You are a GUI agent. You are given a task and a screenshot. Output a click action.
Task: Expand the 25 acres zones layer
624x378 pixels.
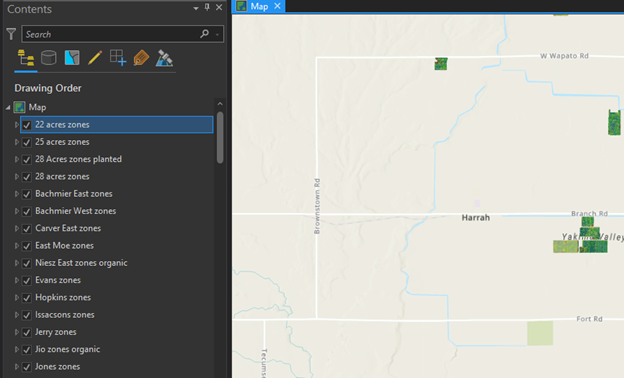point(16,142)
